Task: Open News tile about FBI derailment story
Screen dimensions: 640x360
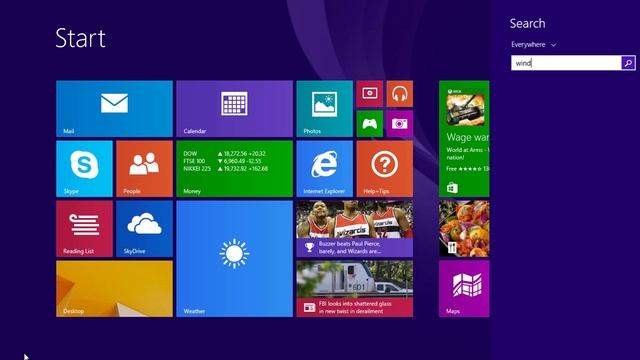Action: (355, 289)
